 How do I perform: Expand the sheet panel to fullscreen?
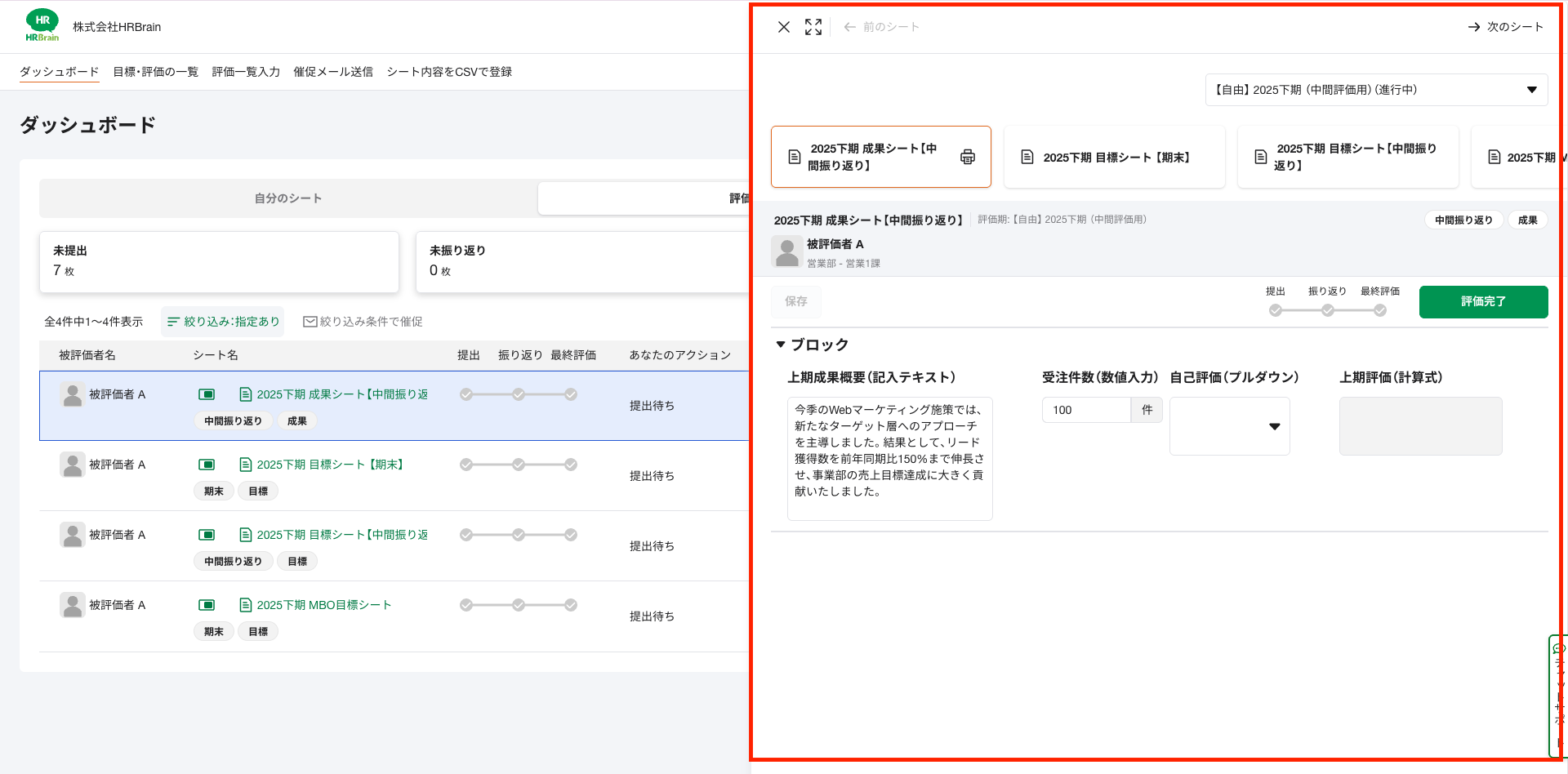tap(813, 27)
